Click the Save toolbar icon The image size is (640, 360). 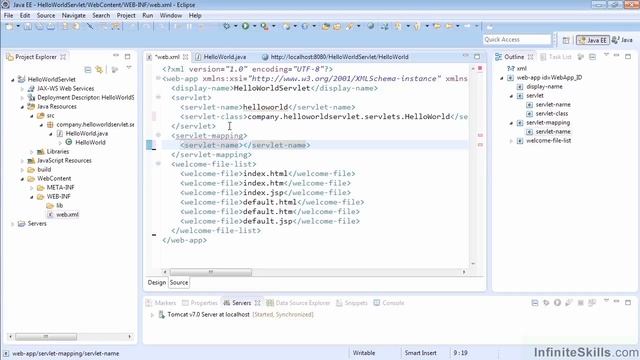(x=27, y=27)
